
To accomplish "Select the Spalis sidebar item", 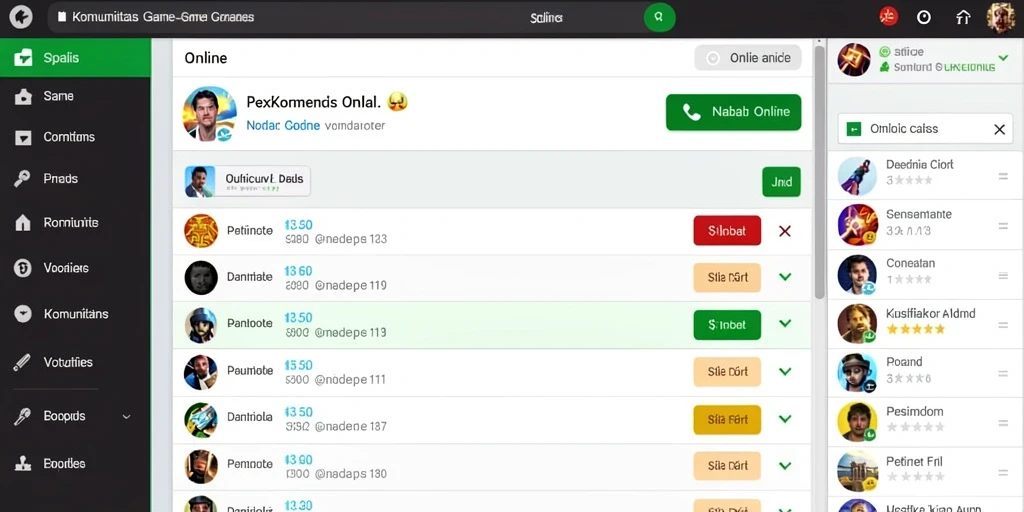I will (75, 57).
